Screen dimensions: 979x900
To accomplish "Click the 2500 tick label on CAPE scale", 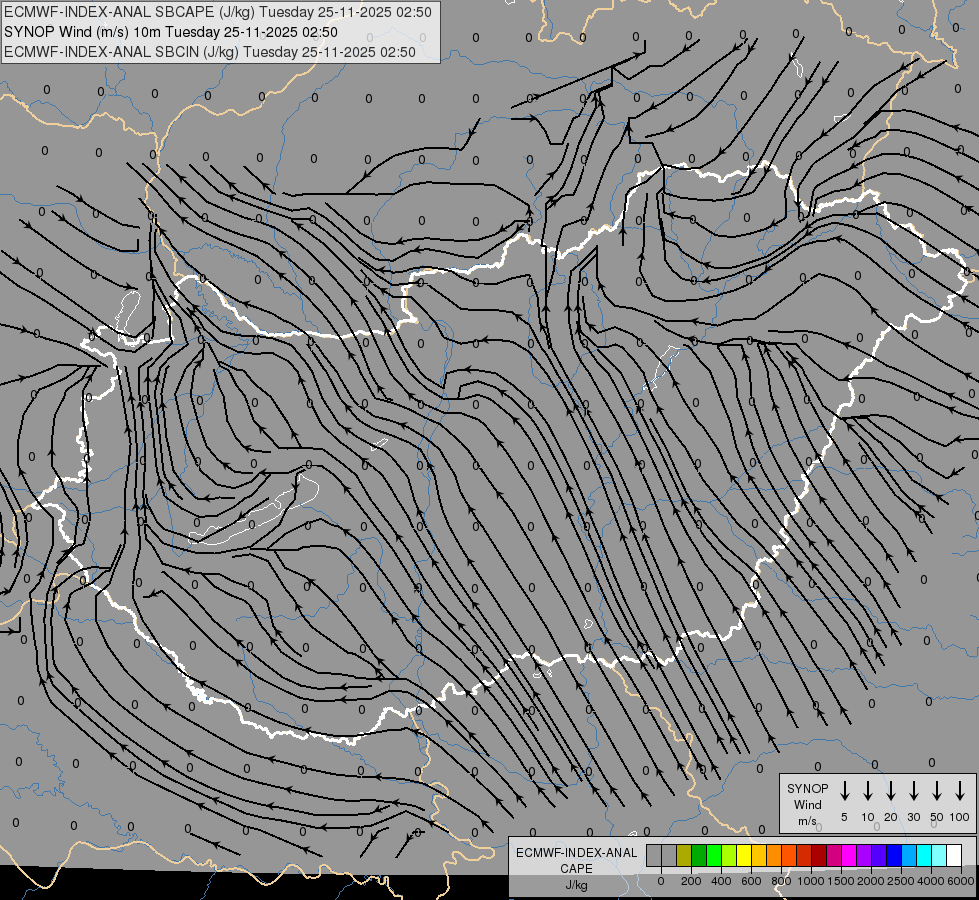I will pyautogui.click(x=900, y=881).
